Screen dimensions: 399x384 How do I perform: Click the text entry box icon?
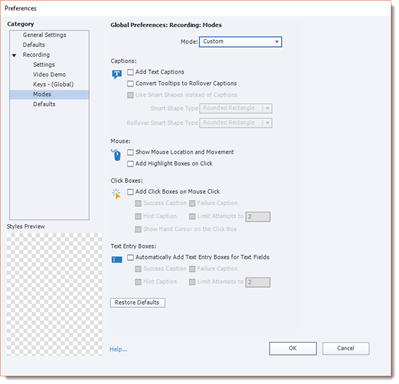coord(117,259)
